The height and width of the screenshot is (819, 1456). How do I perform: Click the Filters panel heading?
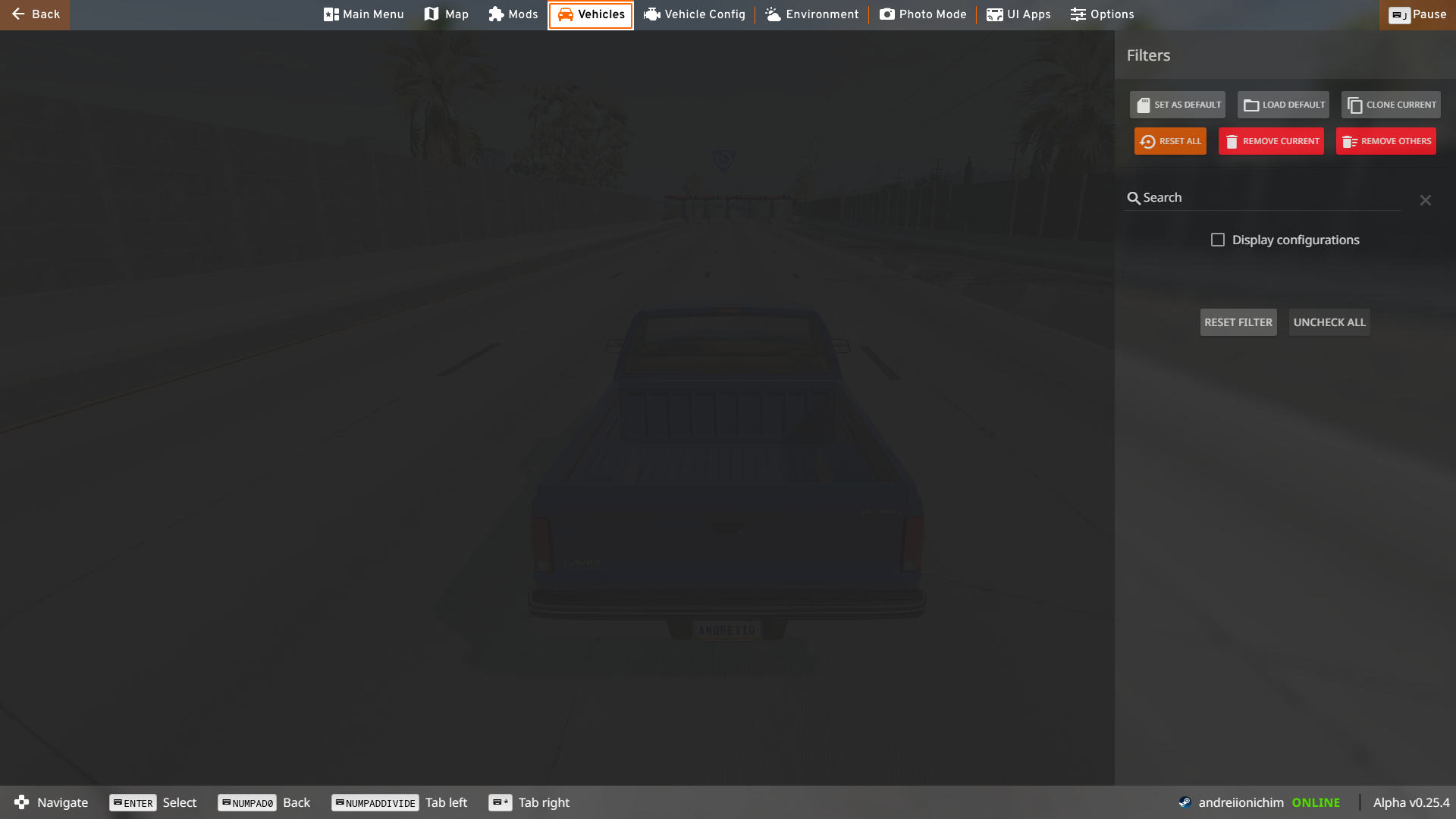click(1148, 55)
